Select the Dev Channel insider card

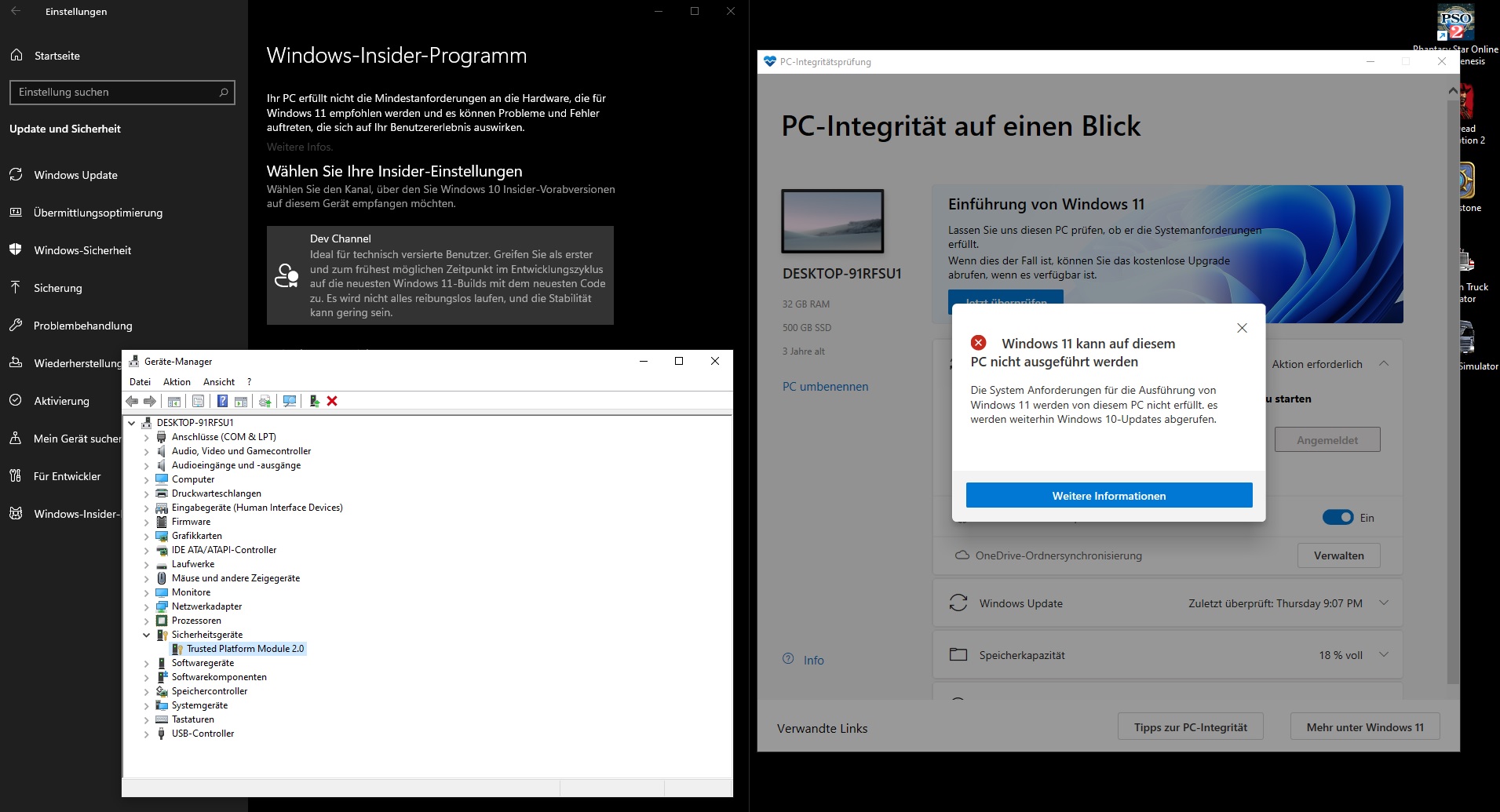[x=440, y=275]
